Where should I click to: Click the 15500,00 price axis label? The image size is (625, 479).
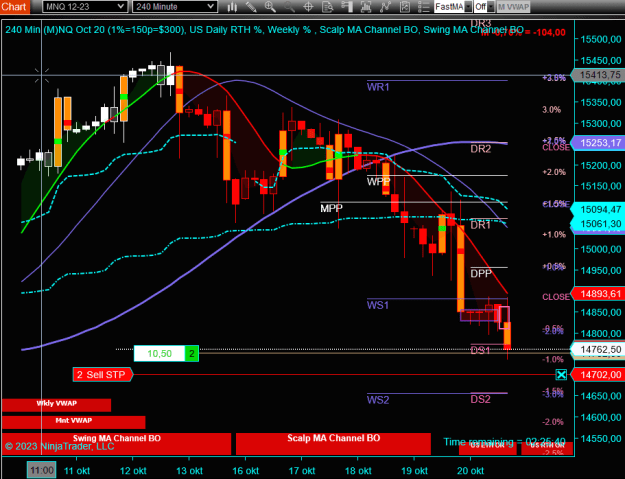point(601,39)
